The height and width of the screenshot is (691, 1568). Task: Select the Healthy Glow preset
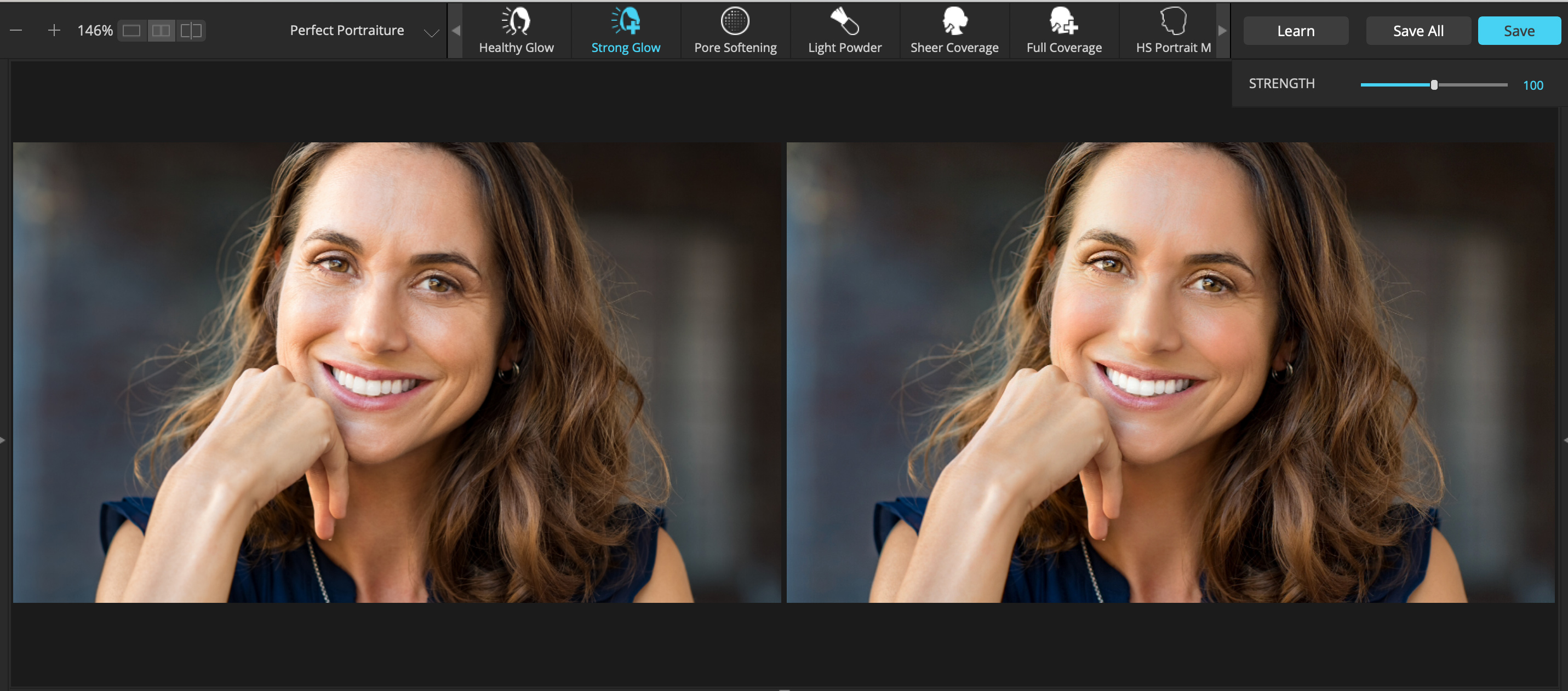click(517, 30)
